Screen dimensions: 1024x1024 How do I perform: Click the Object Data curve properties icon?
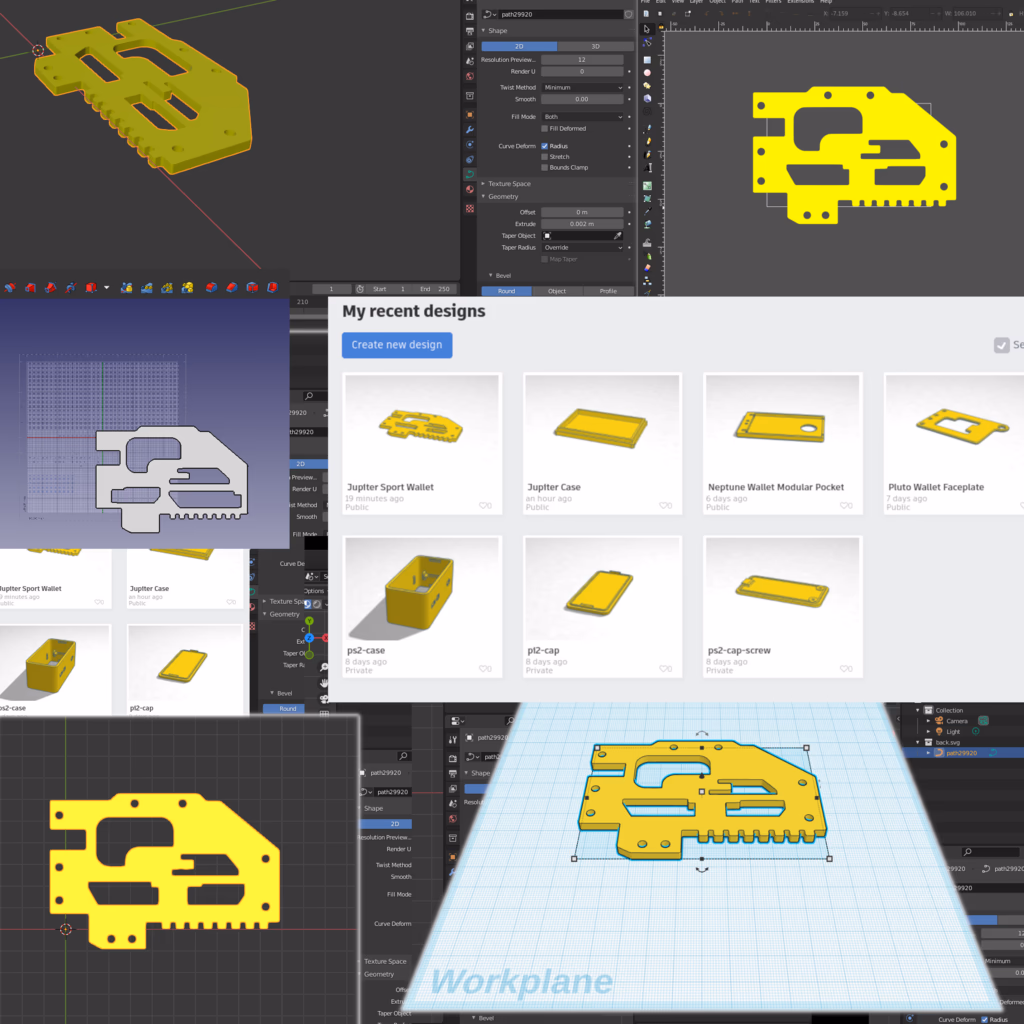coord(470,173)
